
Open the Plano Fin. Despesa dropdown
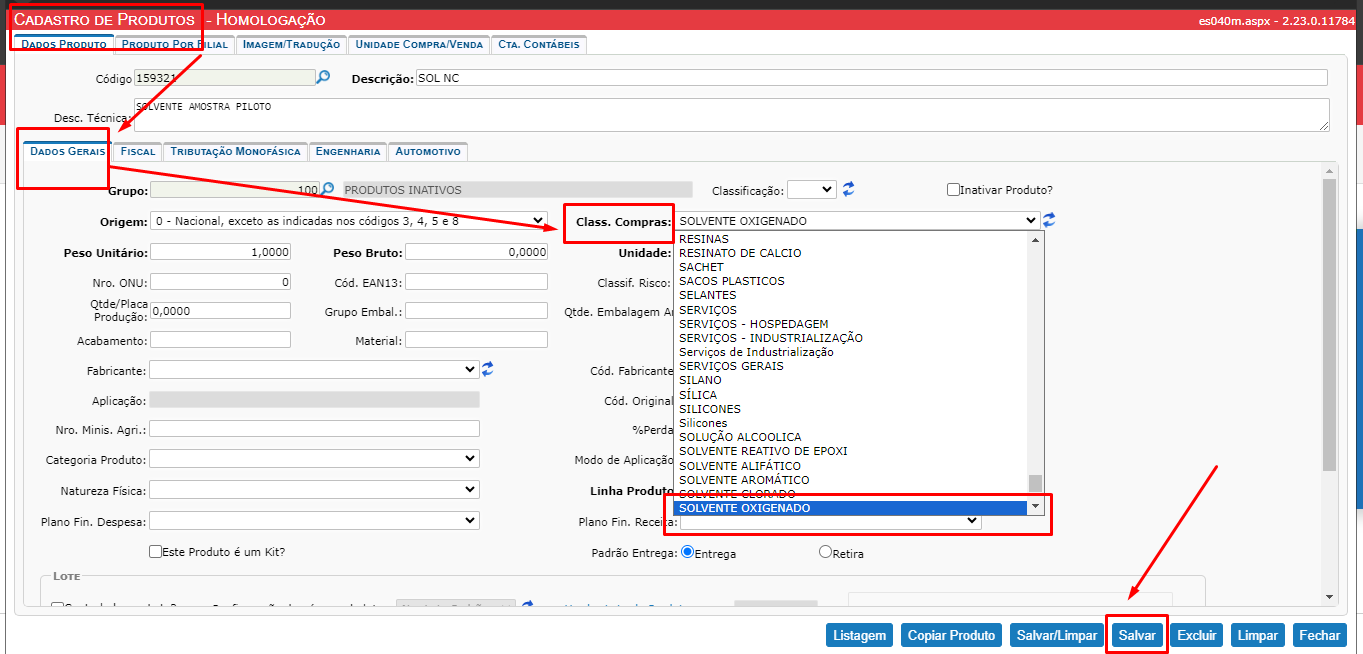tap(314, 521)
